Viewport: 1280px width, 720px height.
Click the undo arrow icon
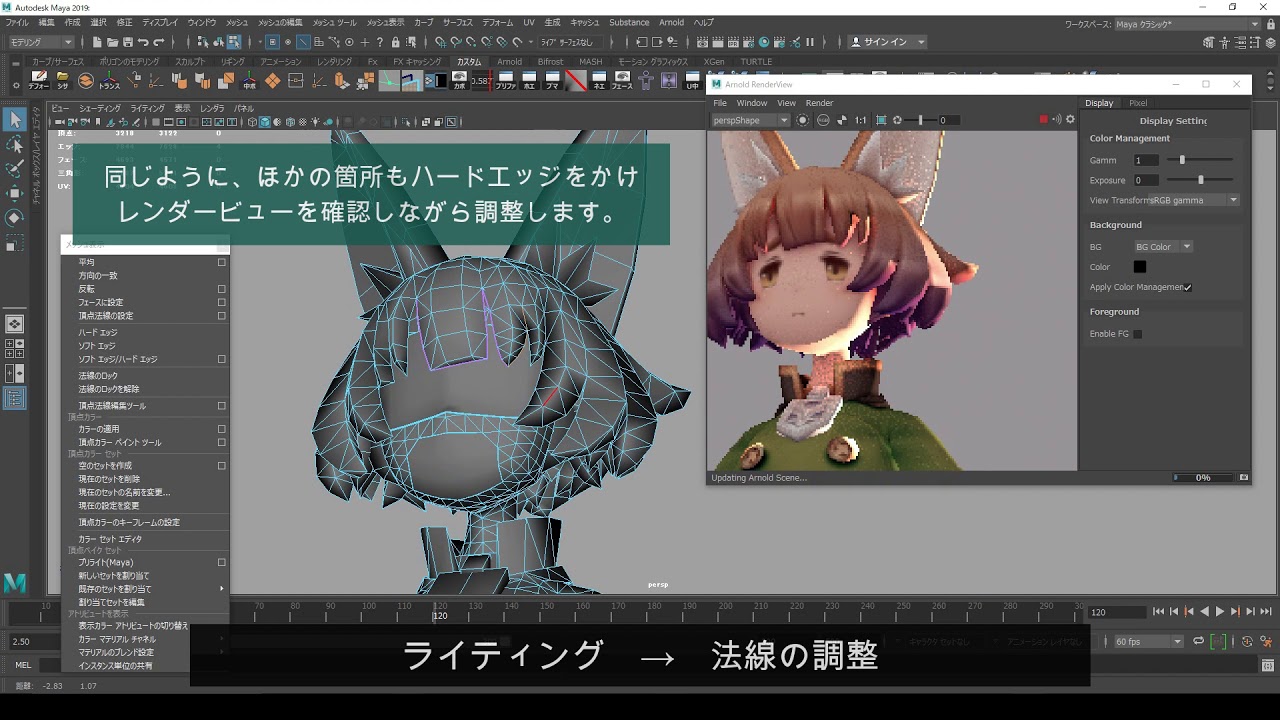[x=143, y=42]
